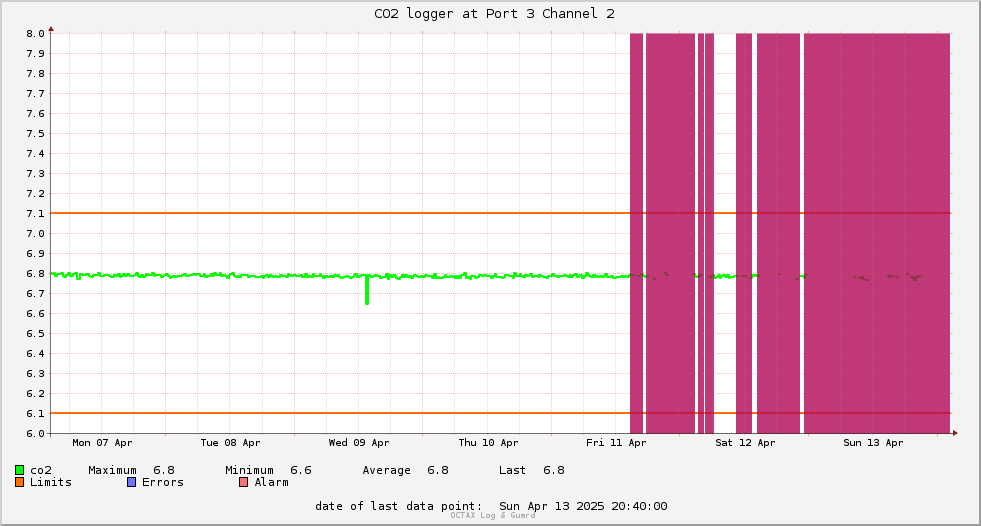Click the 'Errors' legend label

163,482
